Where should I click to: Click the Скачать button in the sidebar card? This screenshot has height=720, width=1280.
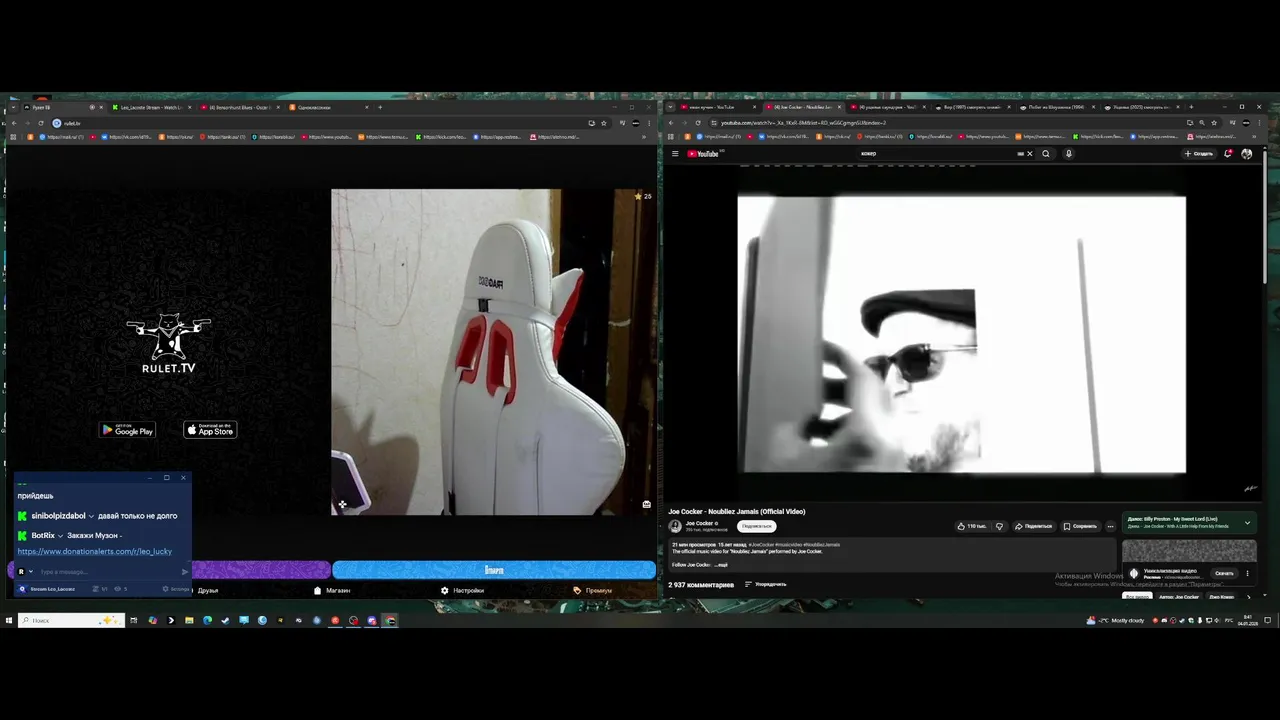[1224, 574]
